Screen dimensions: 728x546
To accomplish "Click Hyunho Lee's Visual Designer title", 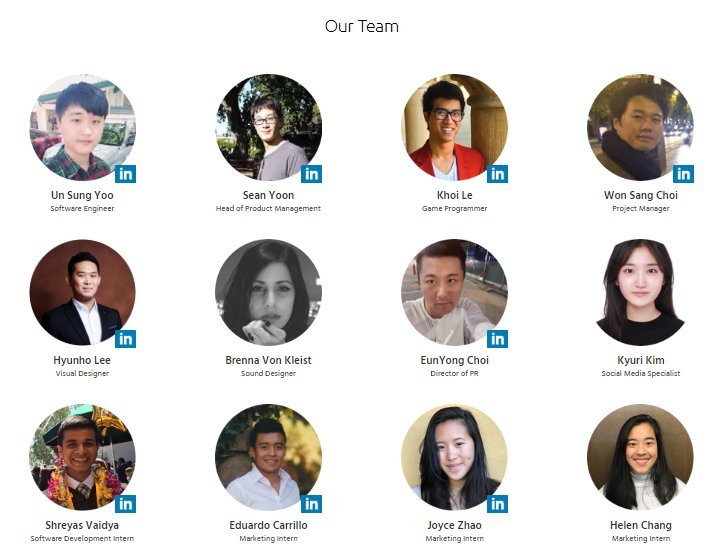I will [x=82, y=373].
